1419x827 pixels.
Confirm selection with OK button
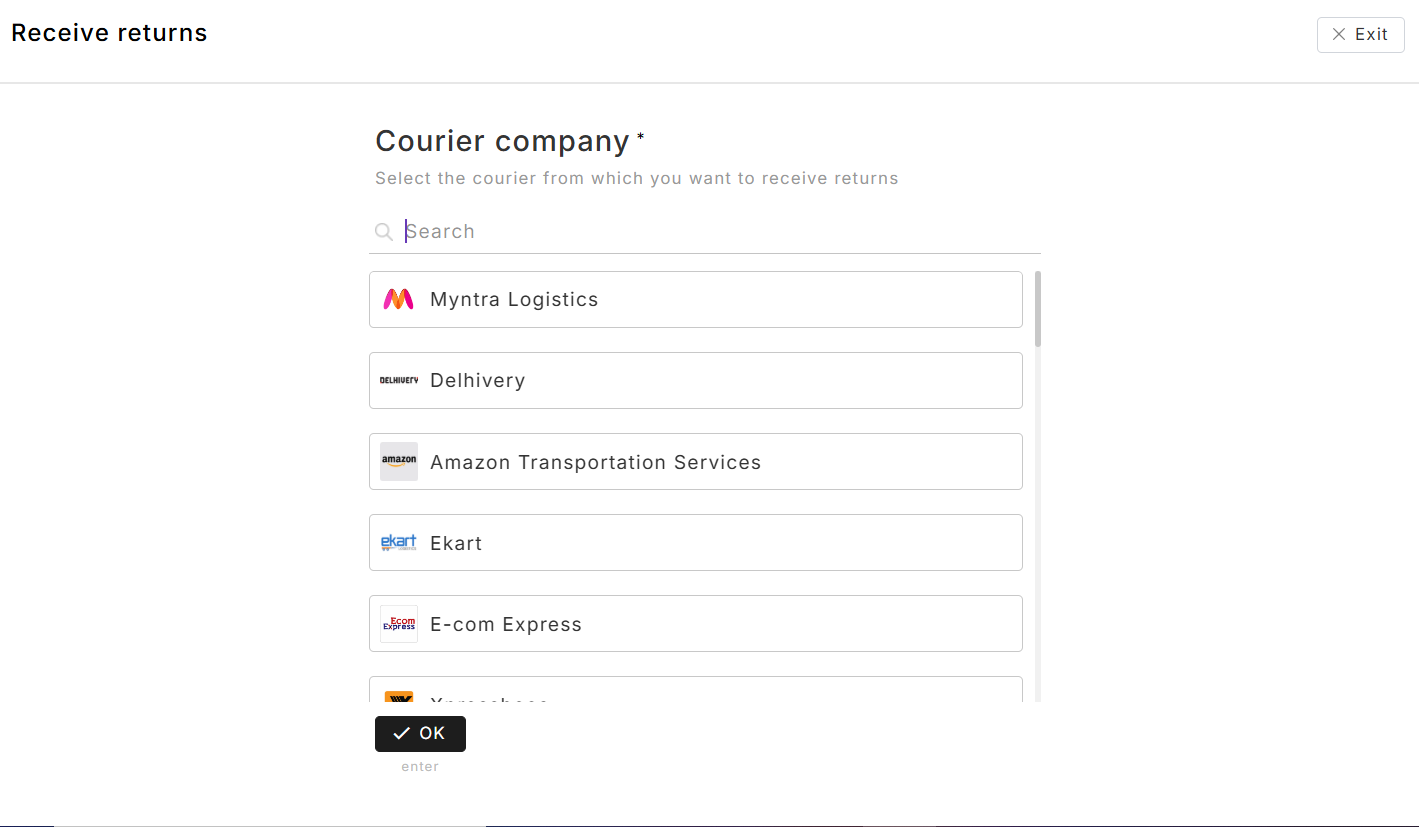[420, 734]
